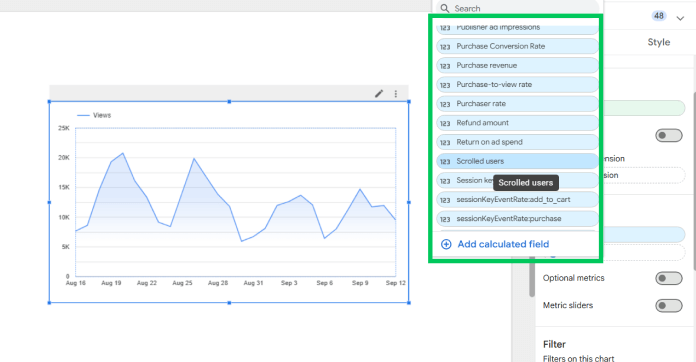Viewport: 696px width, 362px height.
Task: Click the 123 icon beside Purchaser rate
Action: [445, 104]
